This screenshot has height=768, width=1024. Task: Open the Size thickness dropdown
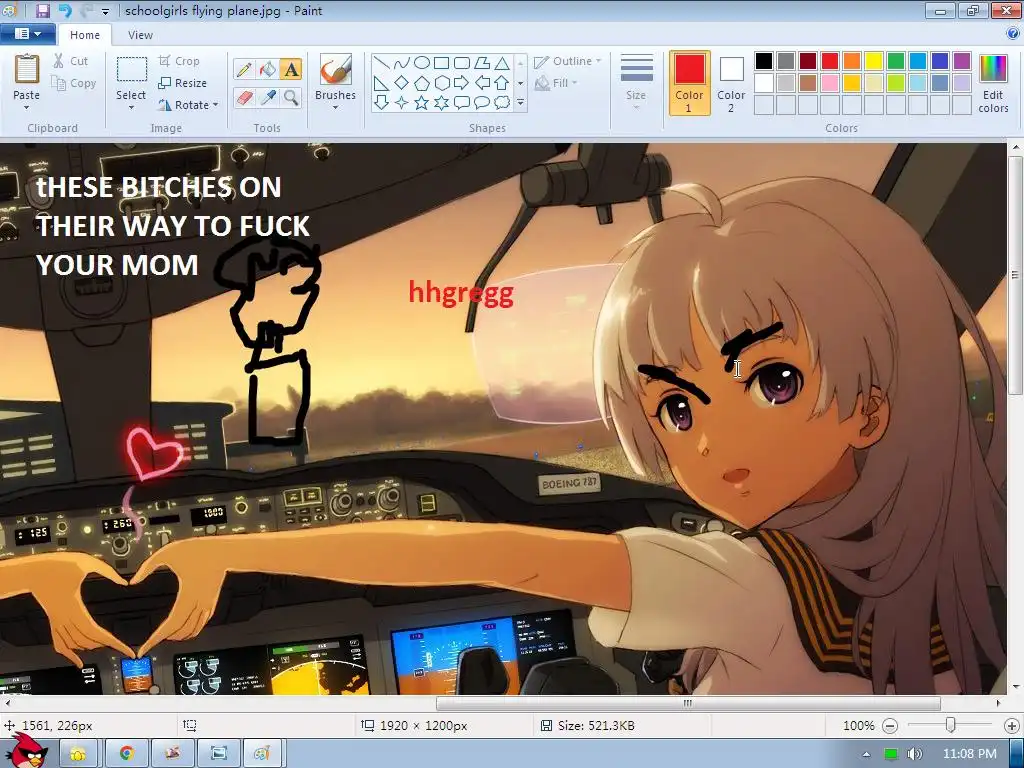click(x=636, y=83)
